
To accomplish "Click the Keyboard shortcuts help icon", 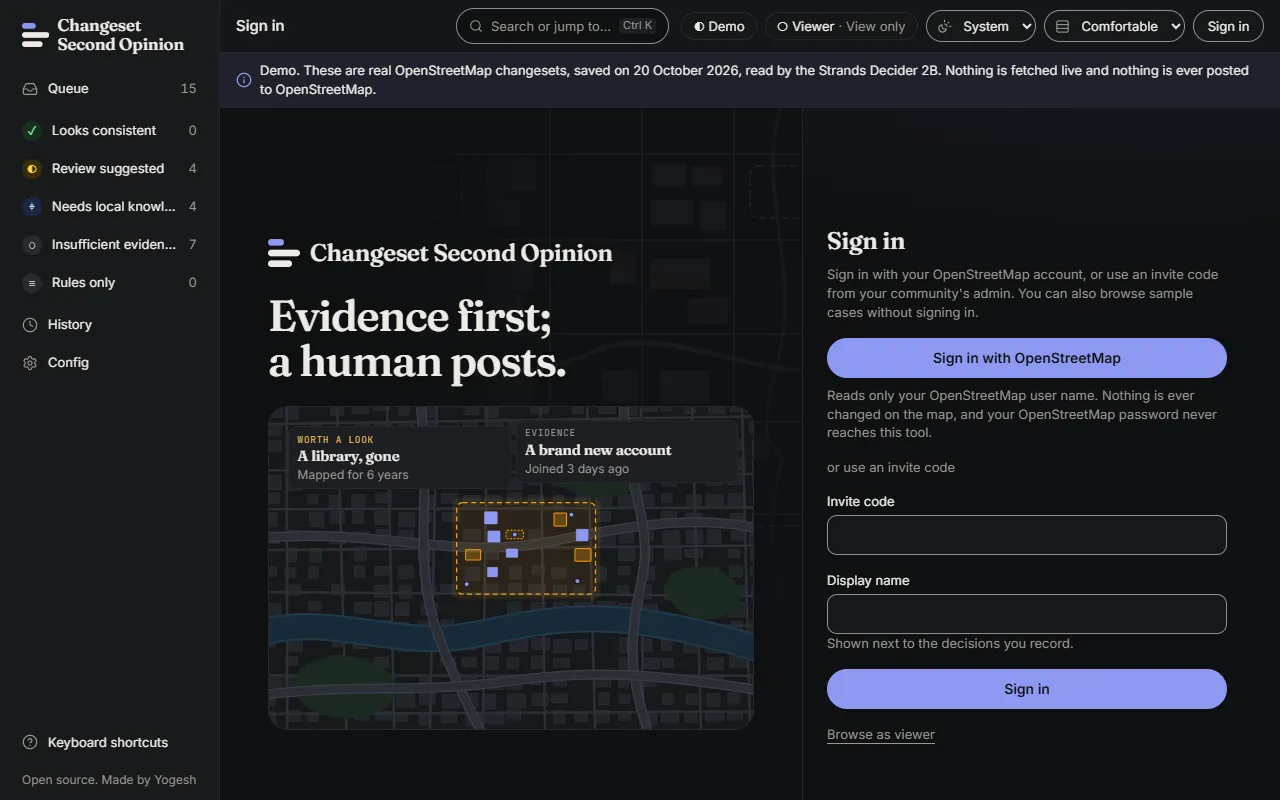I will pyautogui.click(x=30, y=743).
